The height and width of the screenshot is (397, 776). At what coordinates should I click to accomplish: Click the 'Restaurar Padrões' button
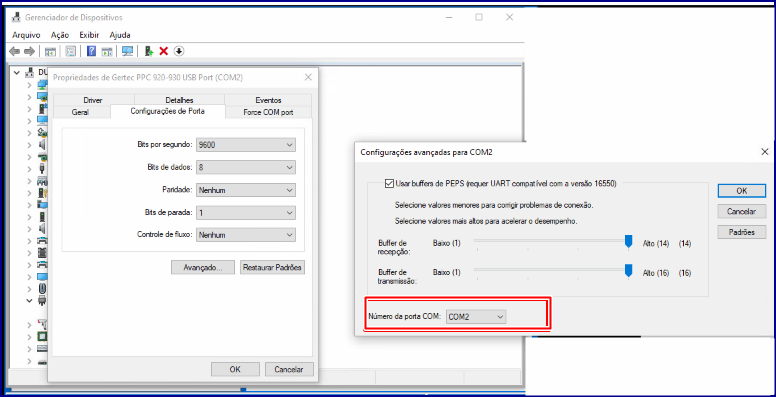click(273, 267)
